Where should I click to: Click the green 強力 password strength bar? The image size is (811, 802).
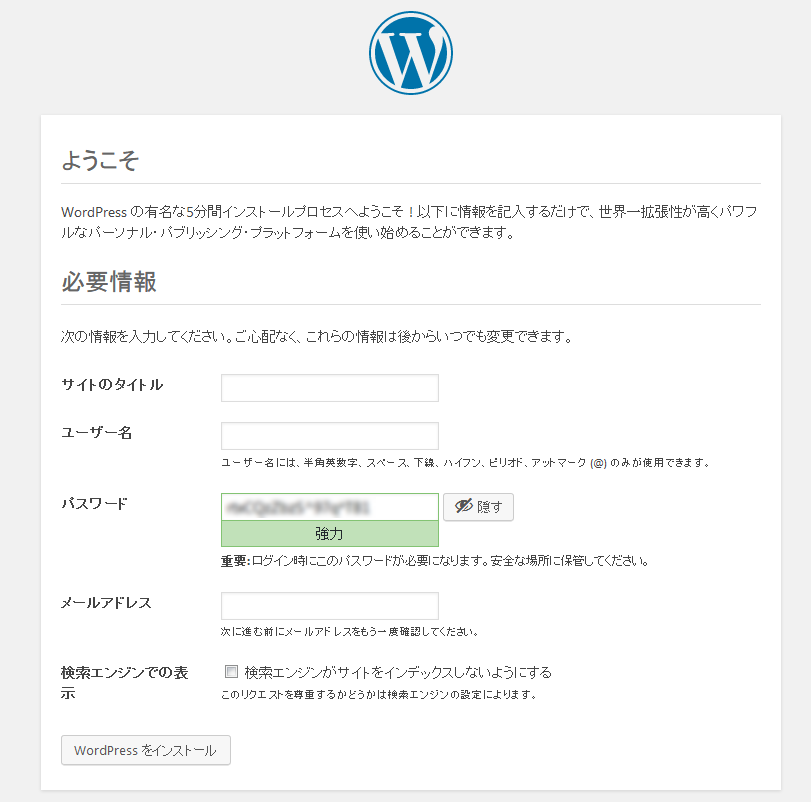(x=330, y=534)
